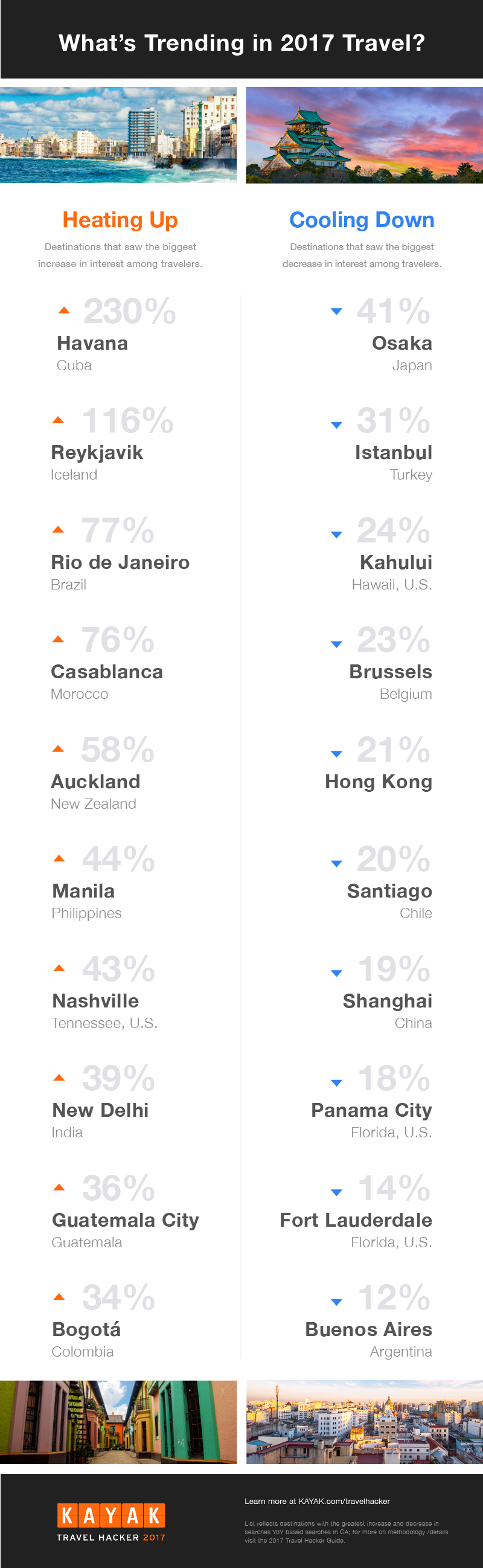Click the Cooling Down heading
Viewport: 483px width, 1568px height.
[x=362, y=220]
